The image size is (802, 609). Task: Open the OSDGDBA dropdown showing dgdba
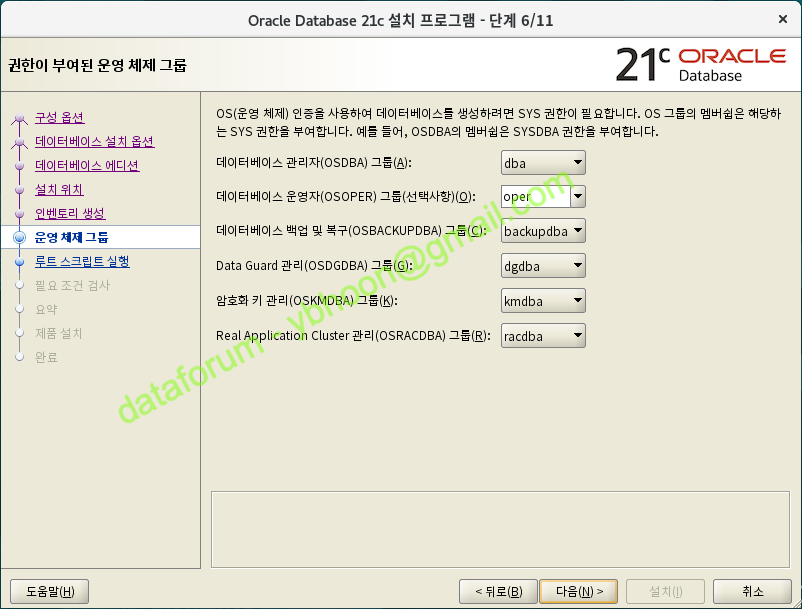click(543, 266)
